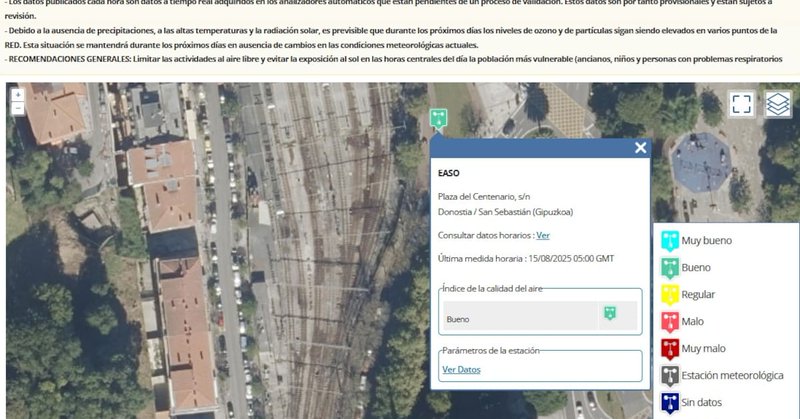Click the 'Muy malo' legend icon
This screenshot has width=800, height=419.
pos(670,349)
